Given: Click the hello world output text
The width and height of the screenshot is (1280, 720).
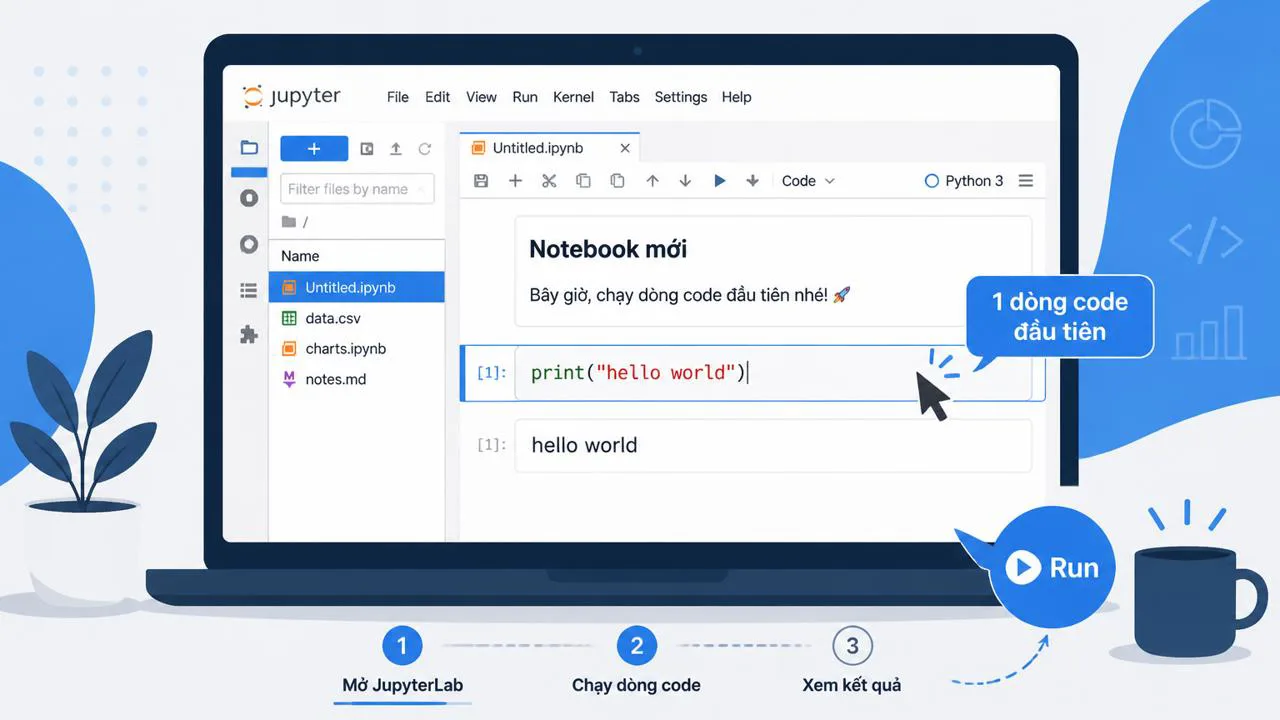Looking at the screenshot, I should tap(584, 445).
